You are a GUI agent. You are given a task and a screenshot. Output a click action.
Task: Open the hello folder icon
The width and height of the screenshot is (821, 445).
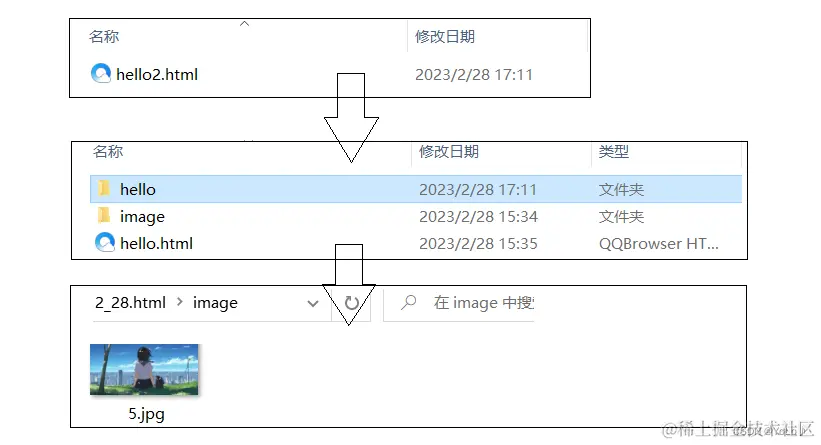pyautogui.click(x=104, y=188)
